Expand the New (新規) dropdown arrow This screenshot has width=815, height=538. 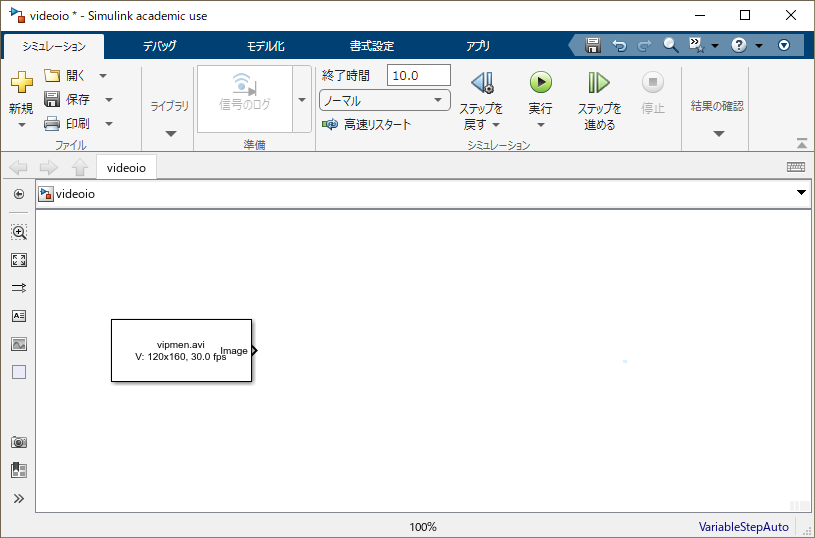point(21,125)
